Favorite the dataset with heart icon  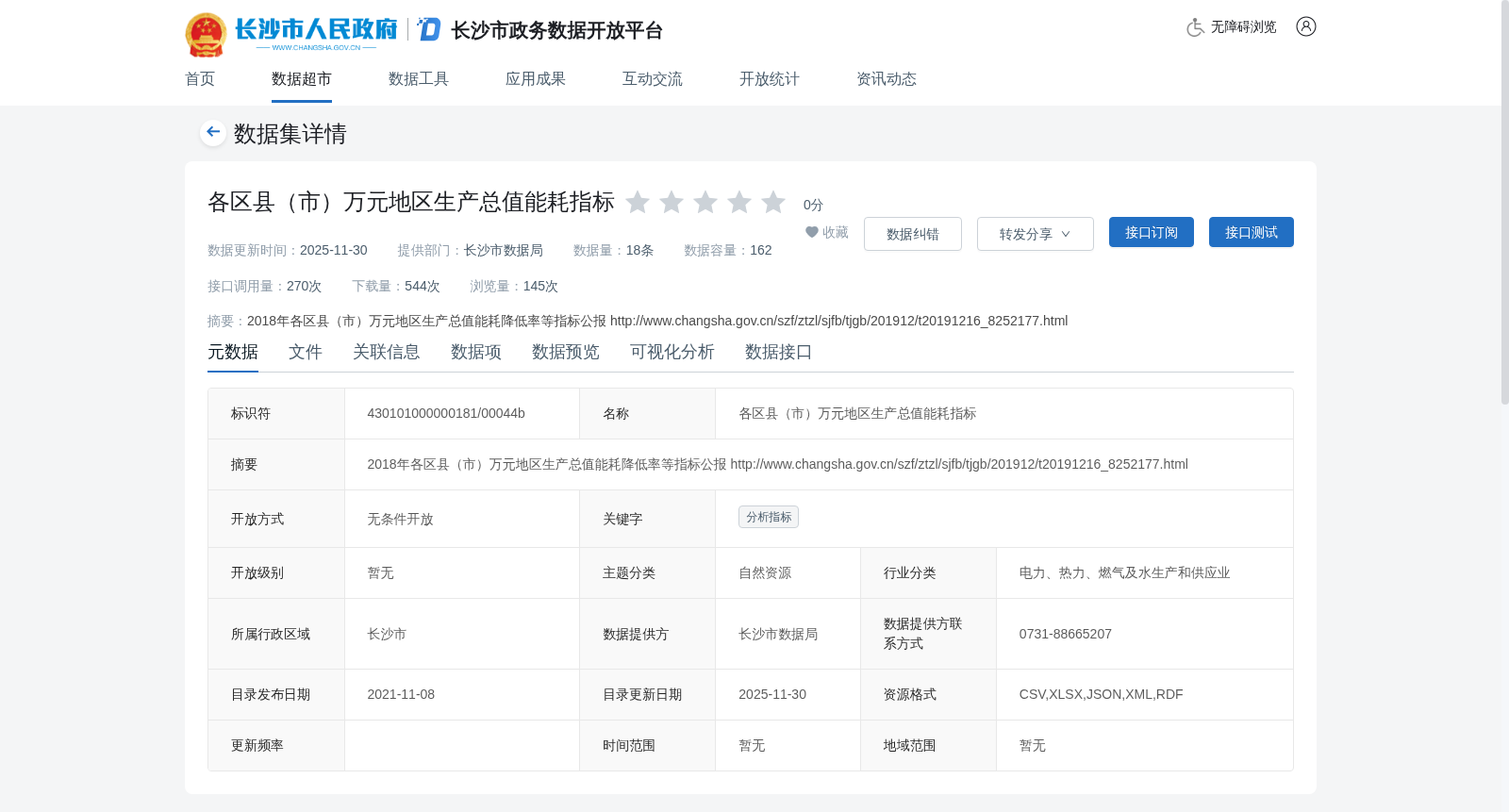pyautogui.click(x=812, y=232)
